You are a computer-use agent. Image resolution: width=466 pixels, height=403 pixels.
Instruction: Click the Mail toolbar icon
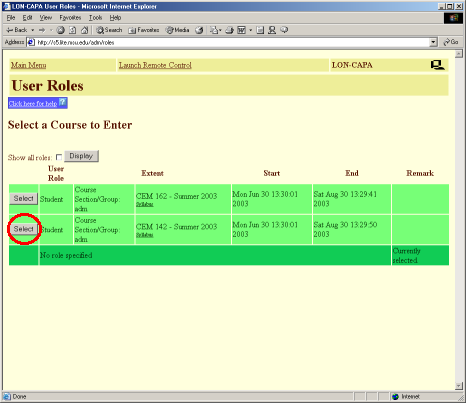(x=215, y=30)
